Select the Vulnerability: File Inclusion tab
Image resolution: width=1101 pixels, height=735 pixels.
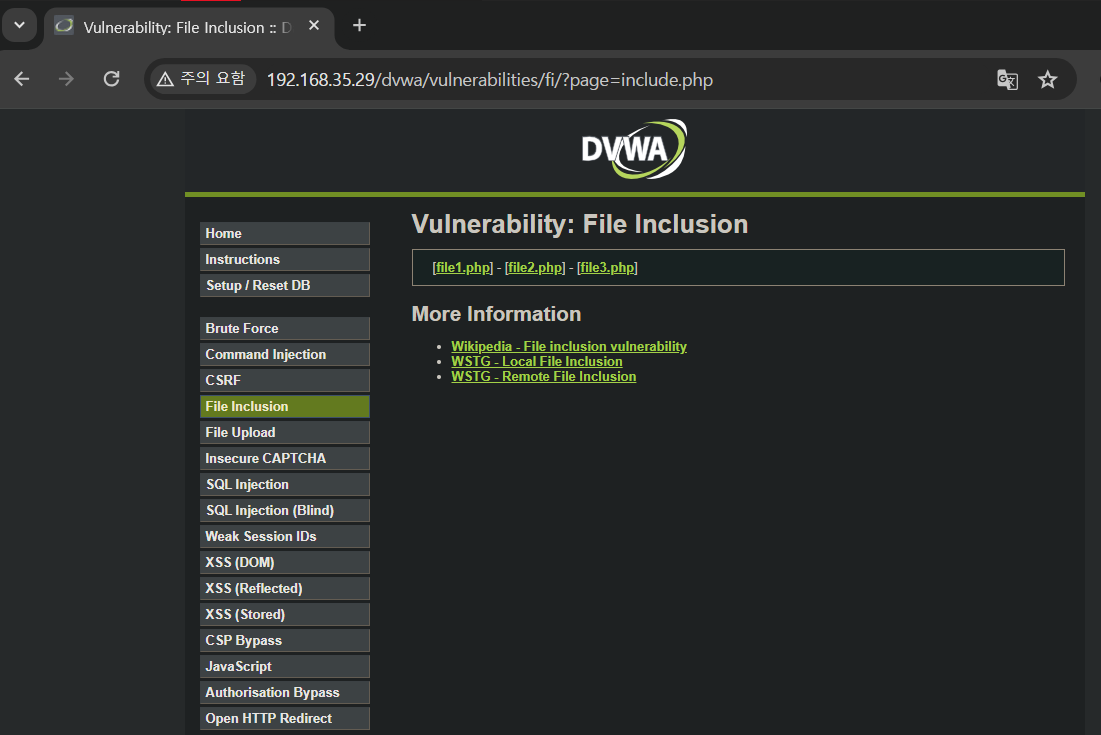click(188, 27)
